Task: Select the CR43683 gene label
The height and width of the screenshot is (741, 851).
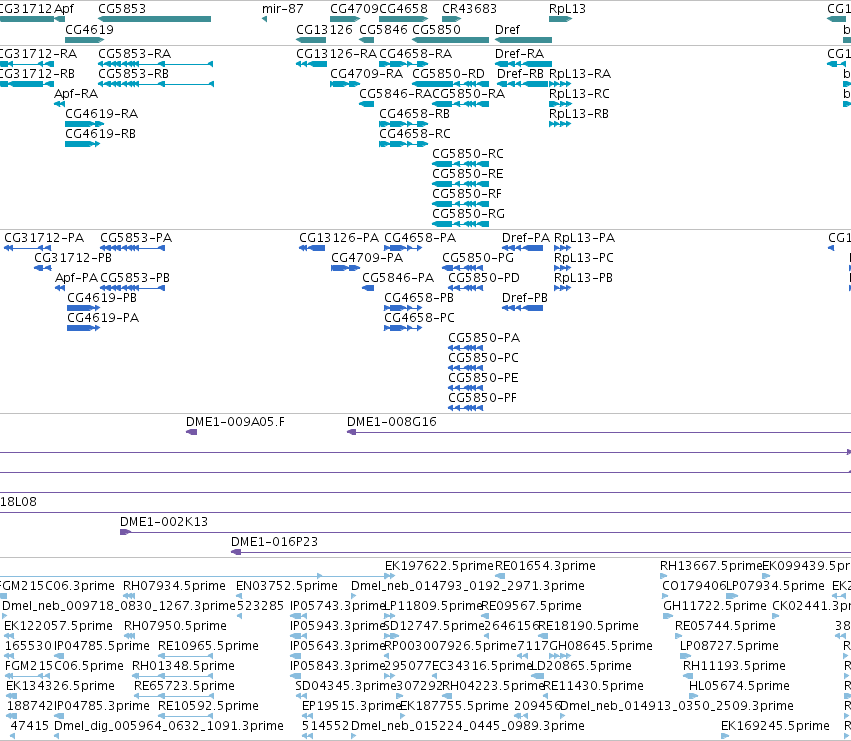Action: tap(469, 9)
